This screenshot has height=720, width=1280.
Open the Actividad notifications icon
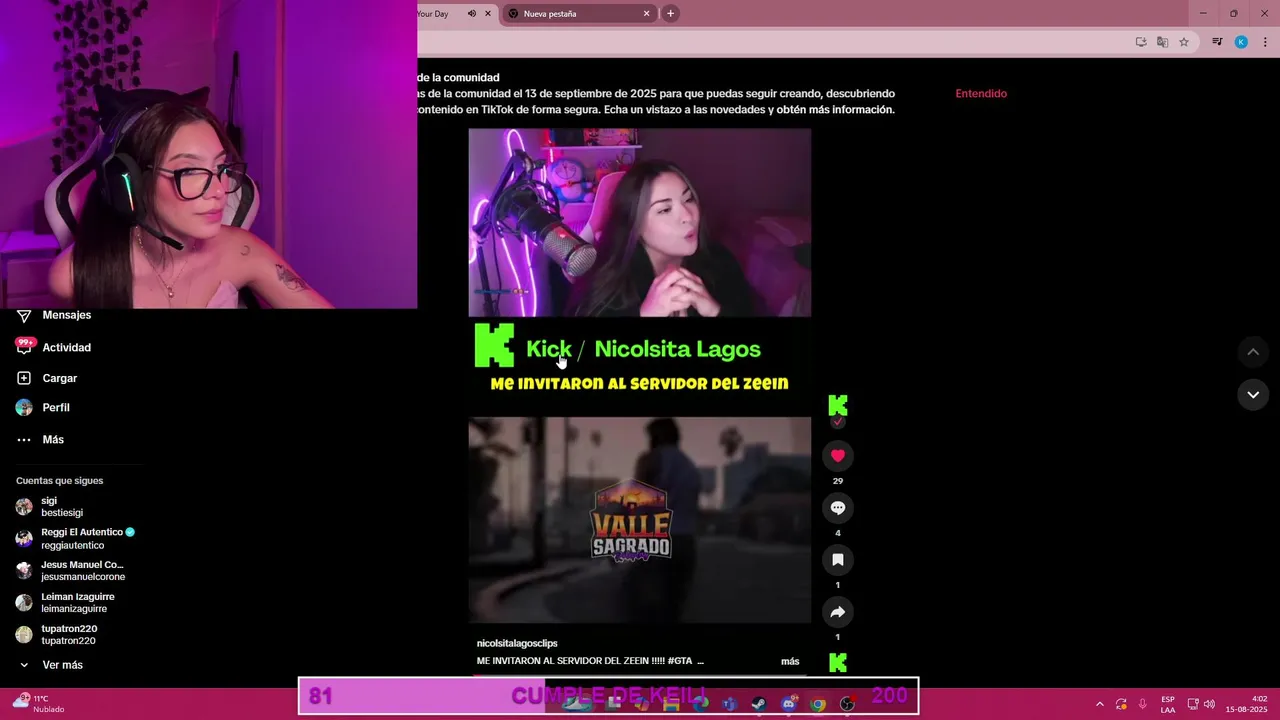coord(24,346)
